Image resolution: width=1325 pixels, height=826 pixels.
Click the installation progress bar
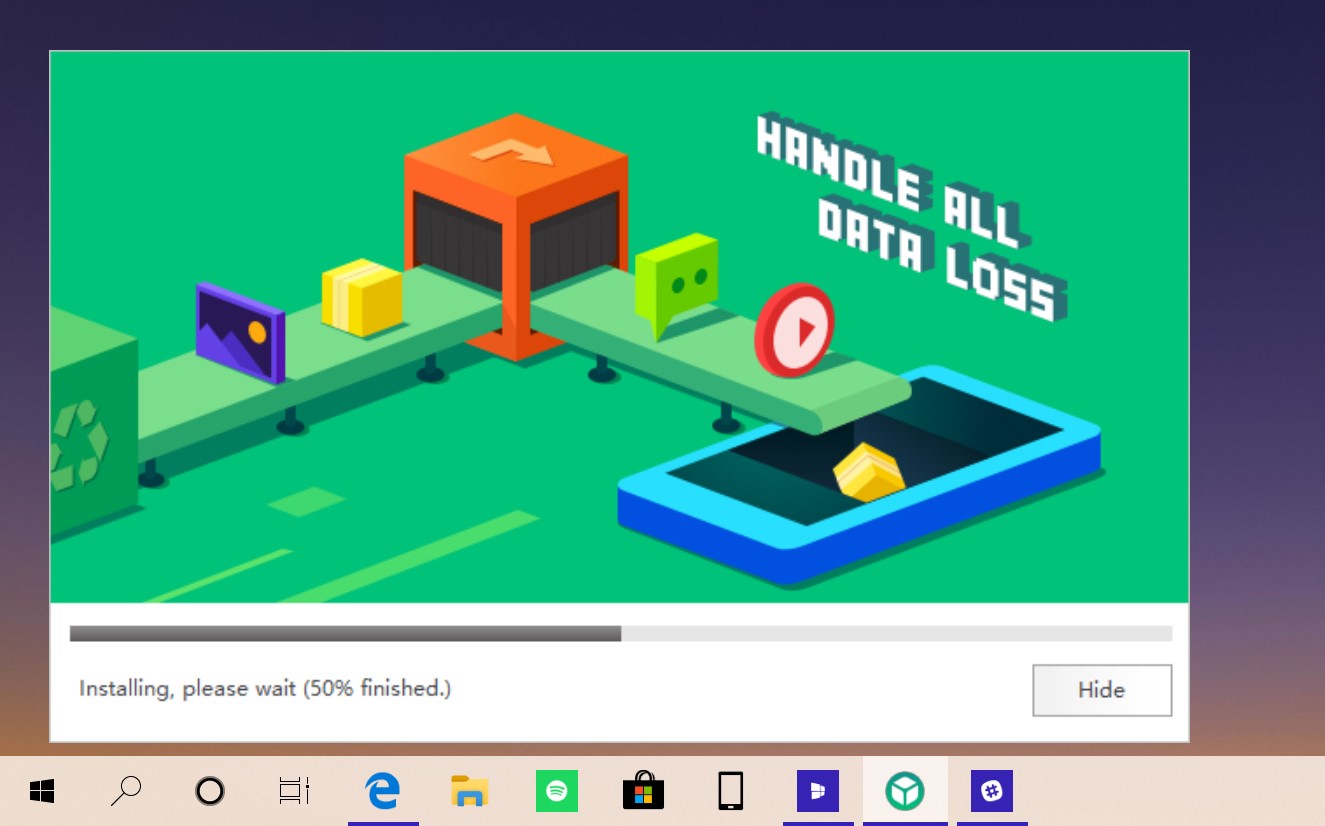click(620, 633)
